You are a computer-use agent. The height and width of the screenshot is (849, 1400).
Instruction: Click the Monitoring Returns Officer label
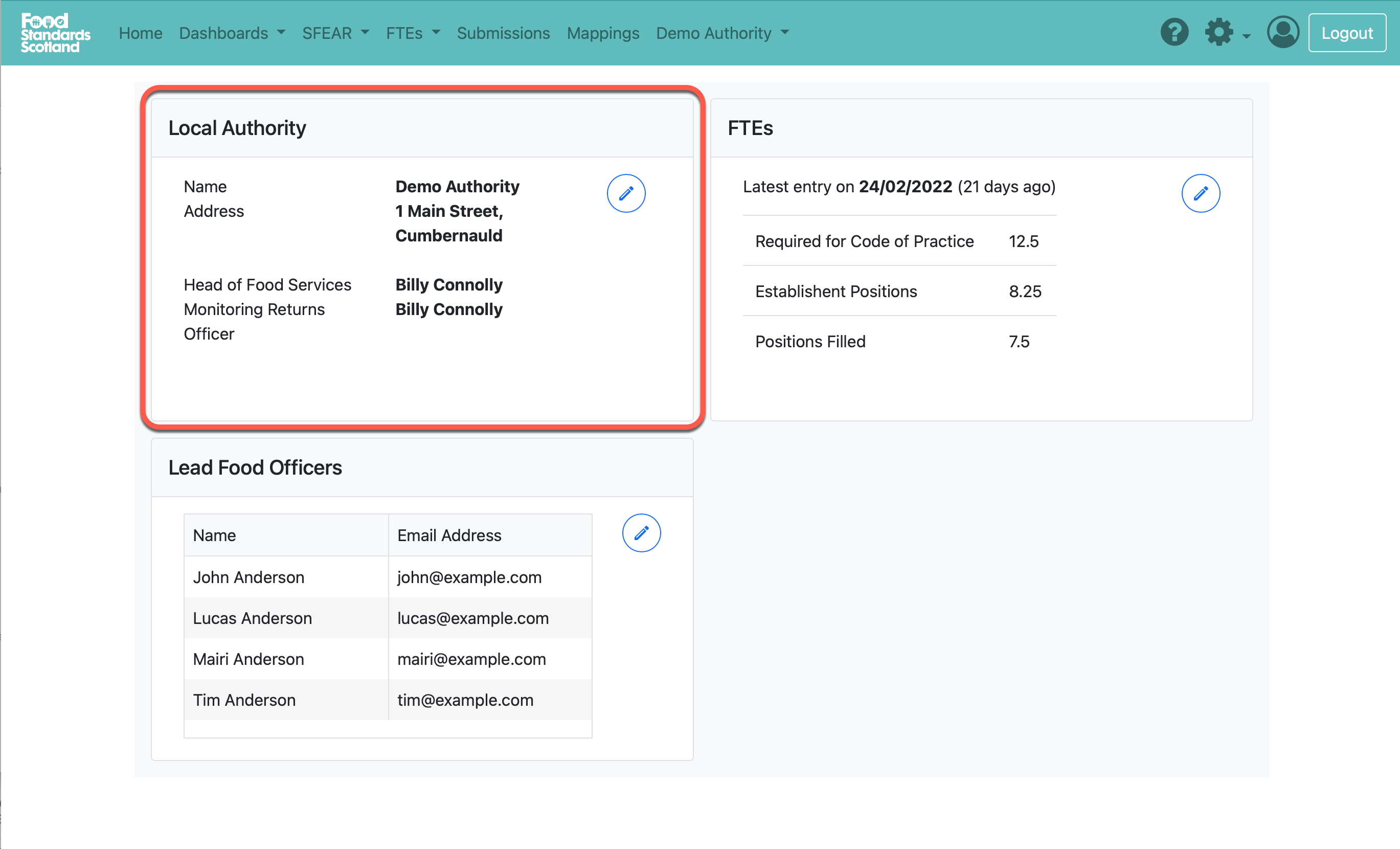coord(254,321)
